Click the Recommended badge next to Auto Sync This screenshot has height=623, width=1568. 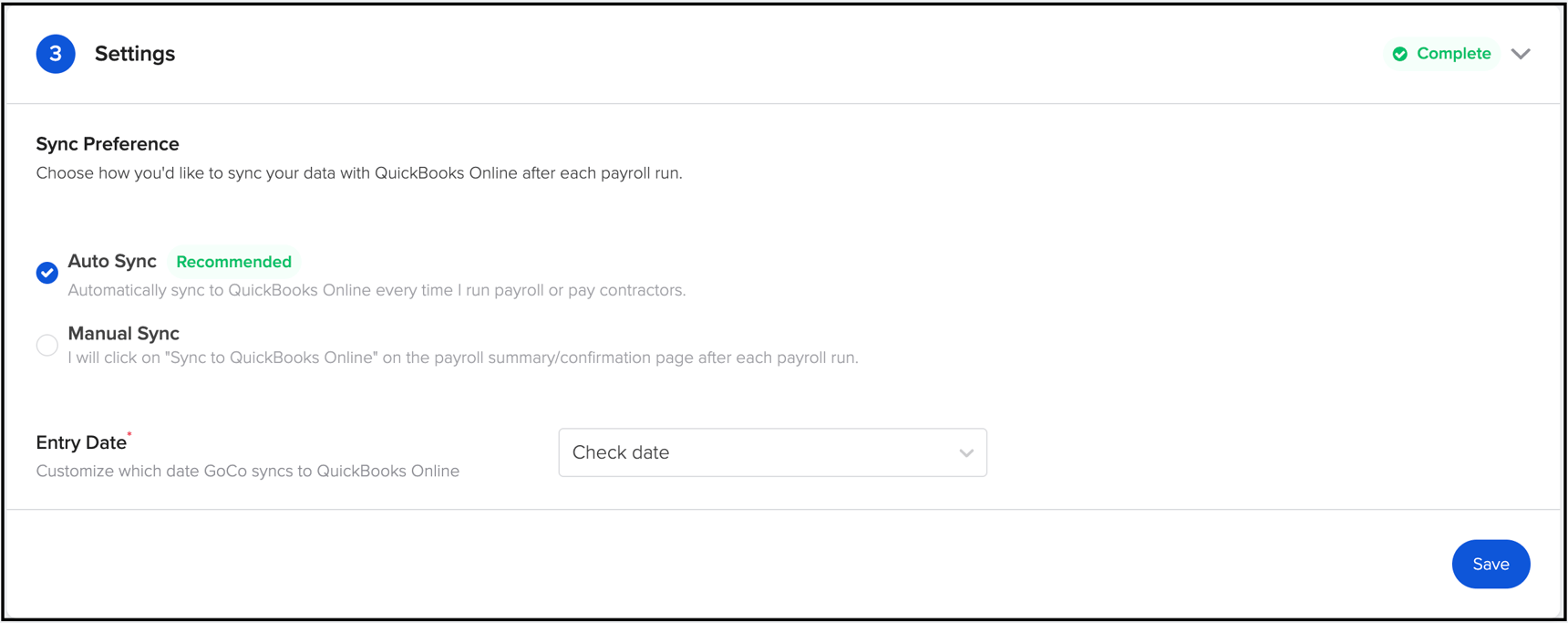click(233, 262)
